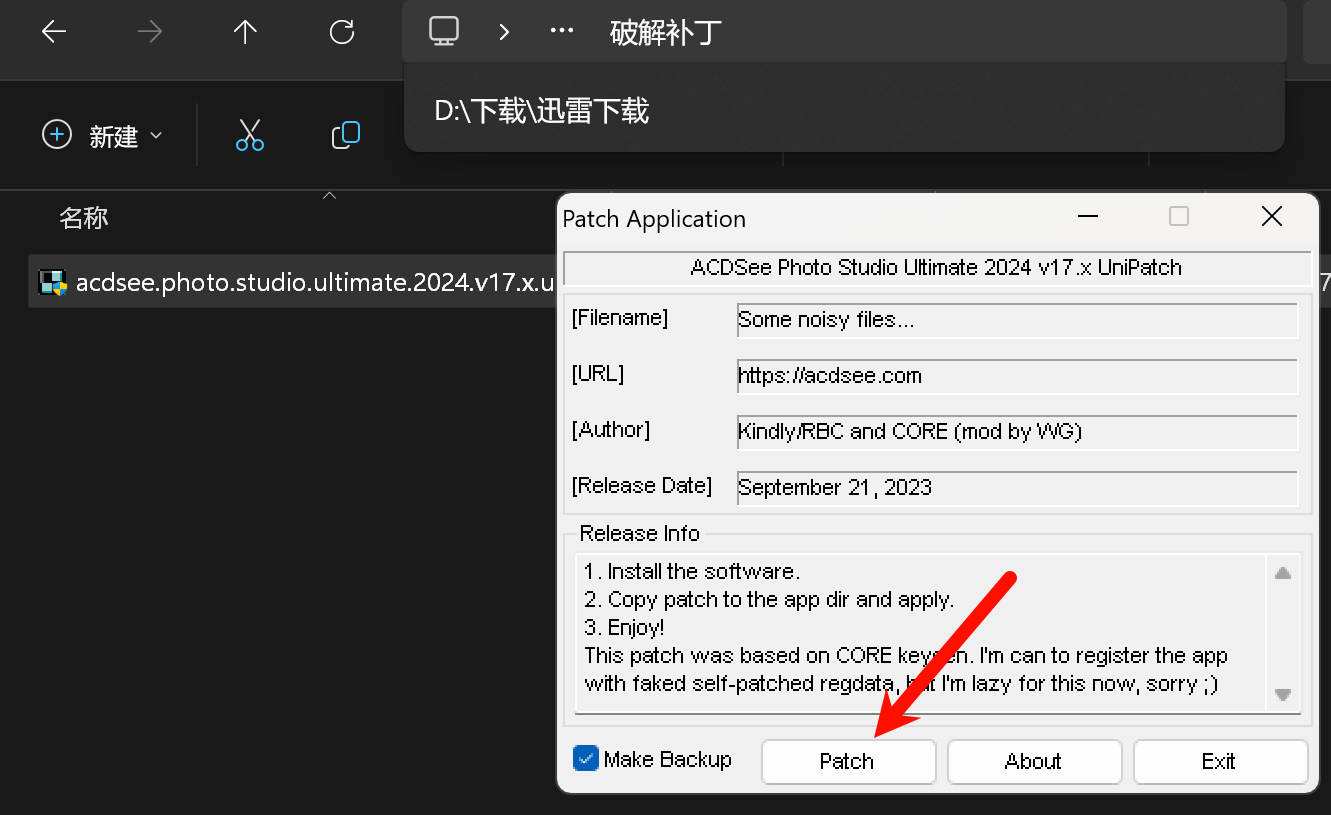
Task: Minimize the Patch Application window
Action: [x=1087, y=217]
